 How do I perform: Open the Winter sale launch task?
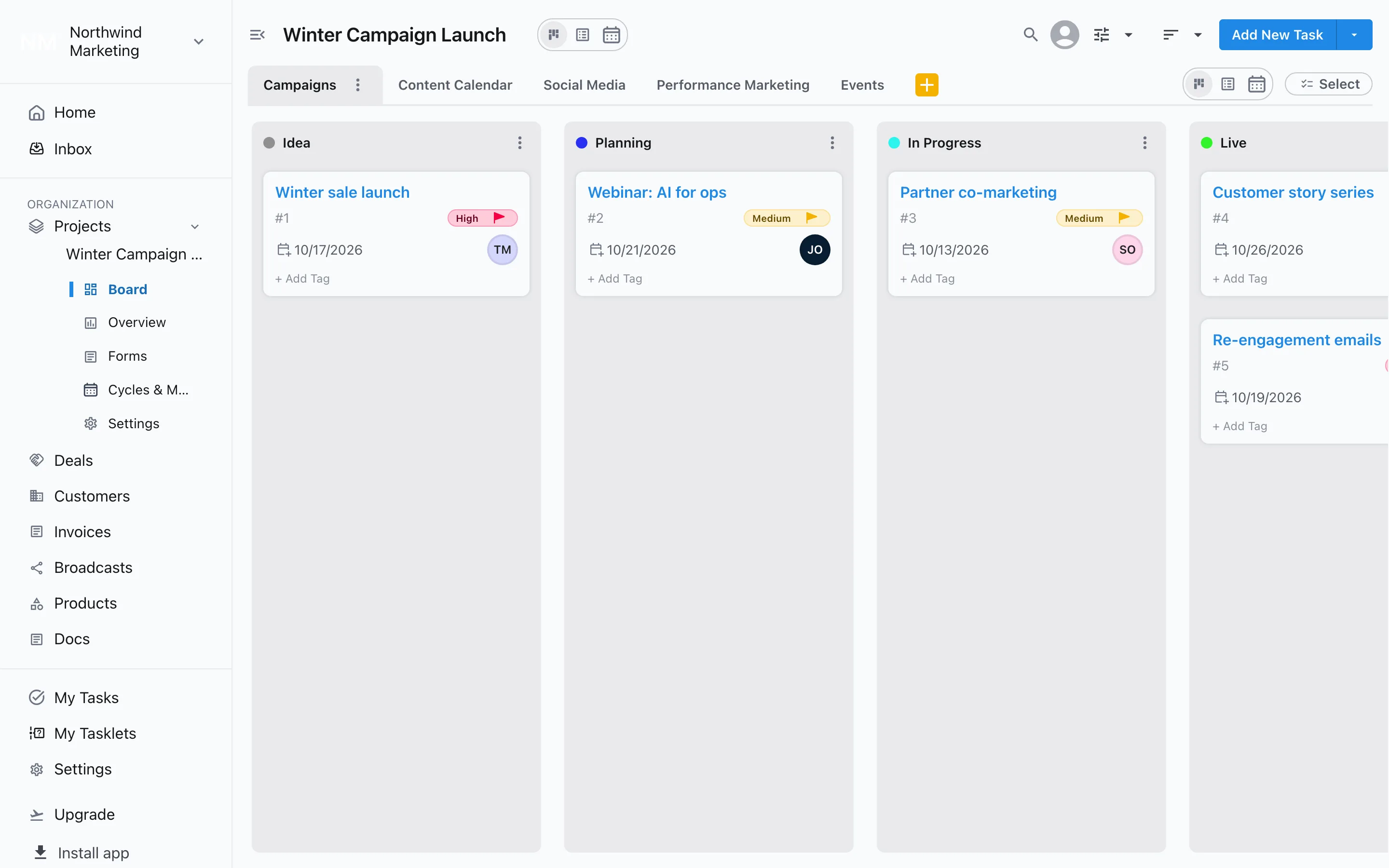coord(342,192)
